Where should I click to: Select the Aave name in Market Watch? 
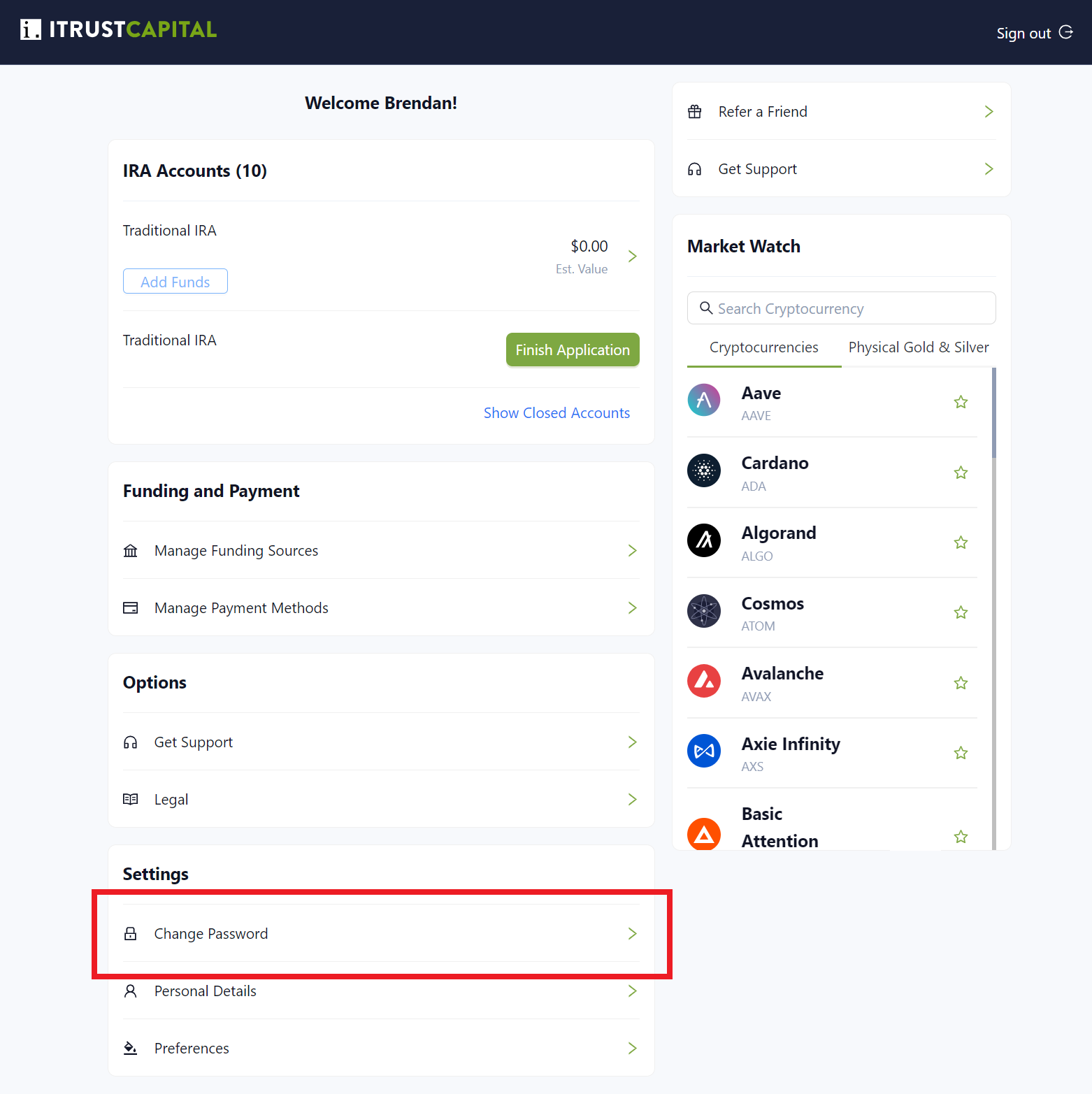[x=761, y=394]
